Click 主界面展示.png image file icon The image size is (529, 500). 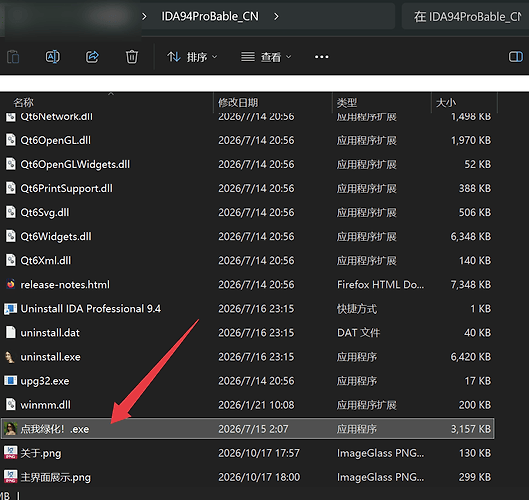[10, 477]
